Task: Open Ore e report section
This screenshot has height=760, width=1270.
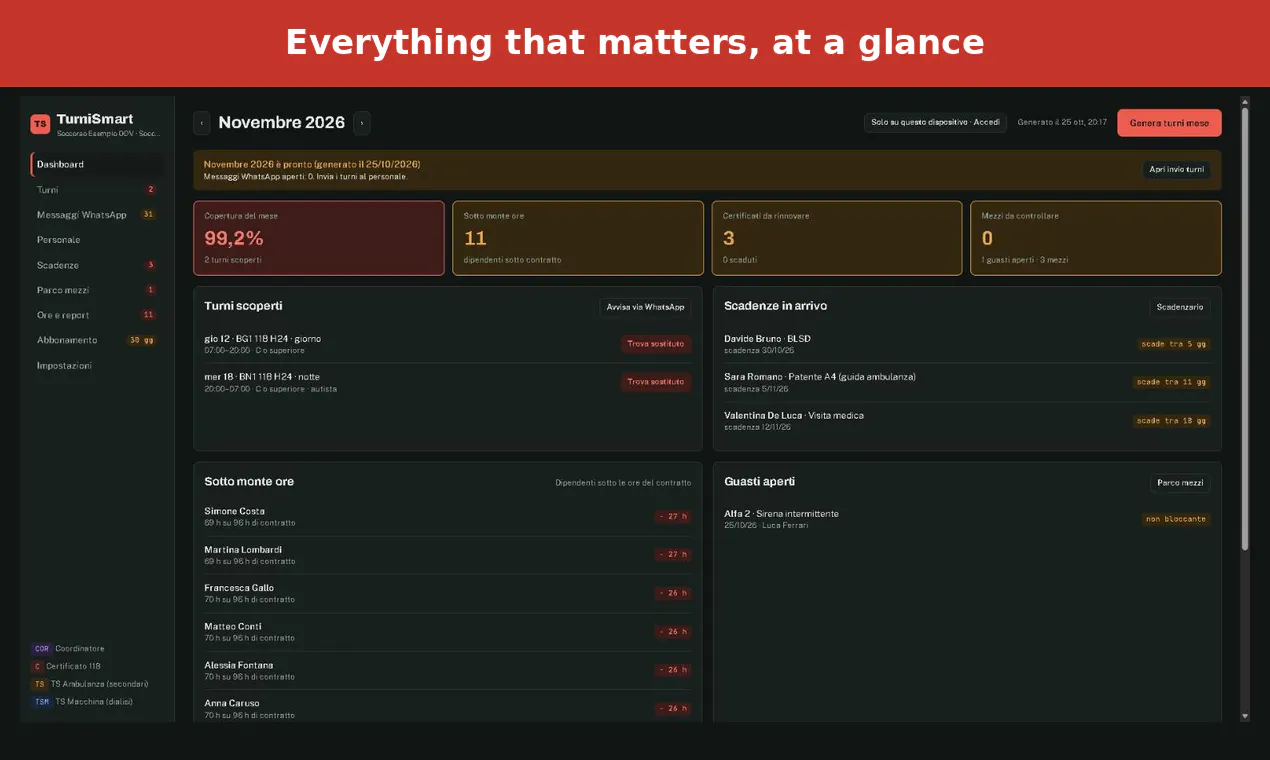Action: [x=96, y=315]
